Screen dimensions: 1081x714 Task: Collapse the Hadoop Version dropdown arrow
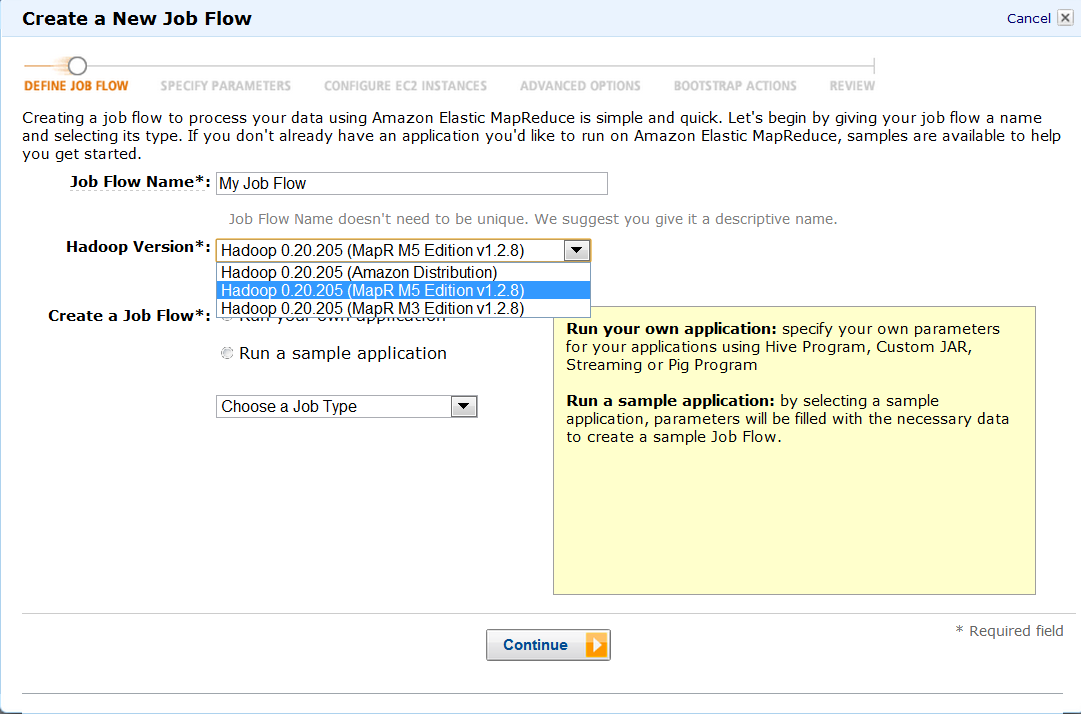576,250
